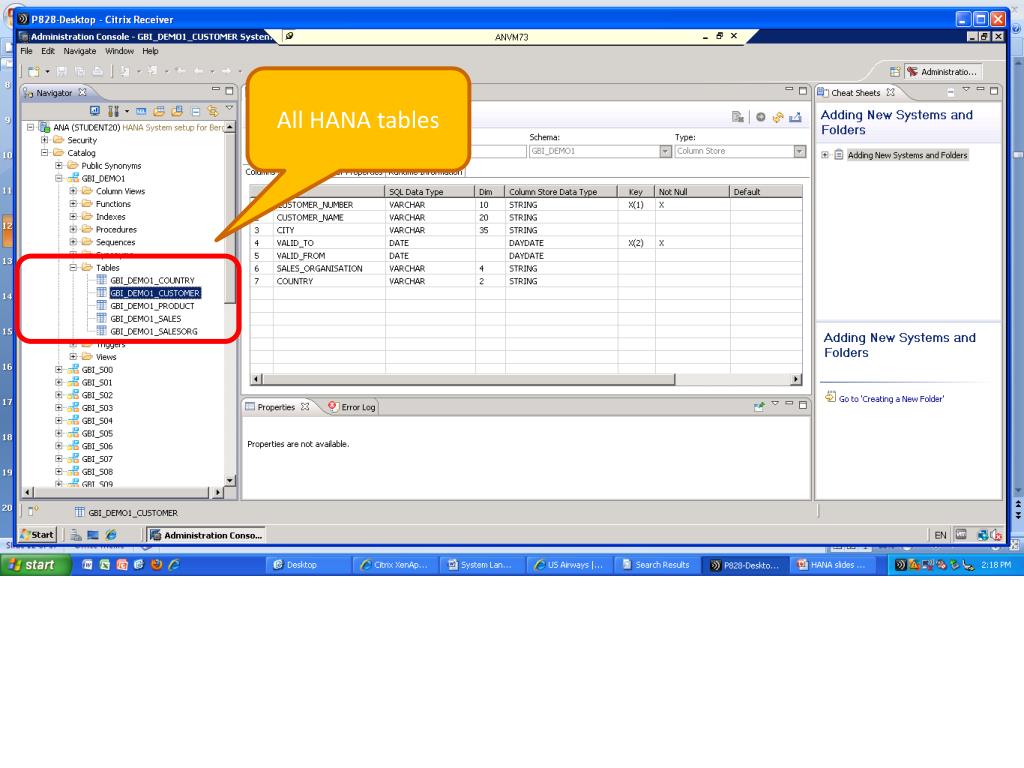
Task: Open the dropdown arrow beside the New icon
Action: click(x=47, y=72)
